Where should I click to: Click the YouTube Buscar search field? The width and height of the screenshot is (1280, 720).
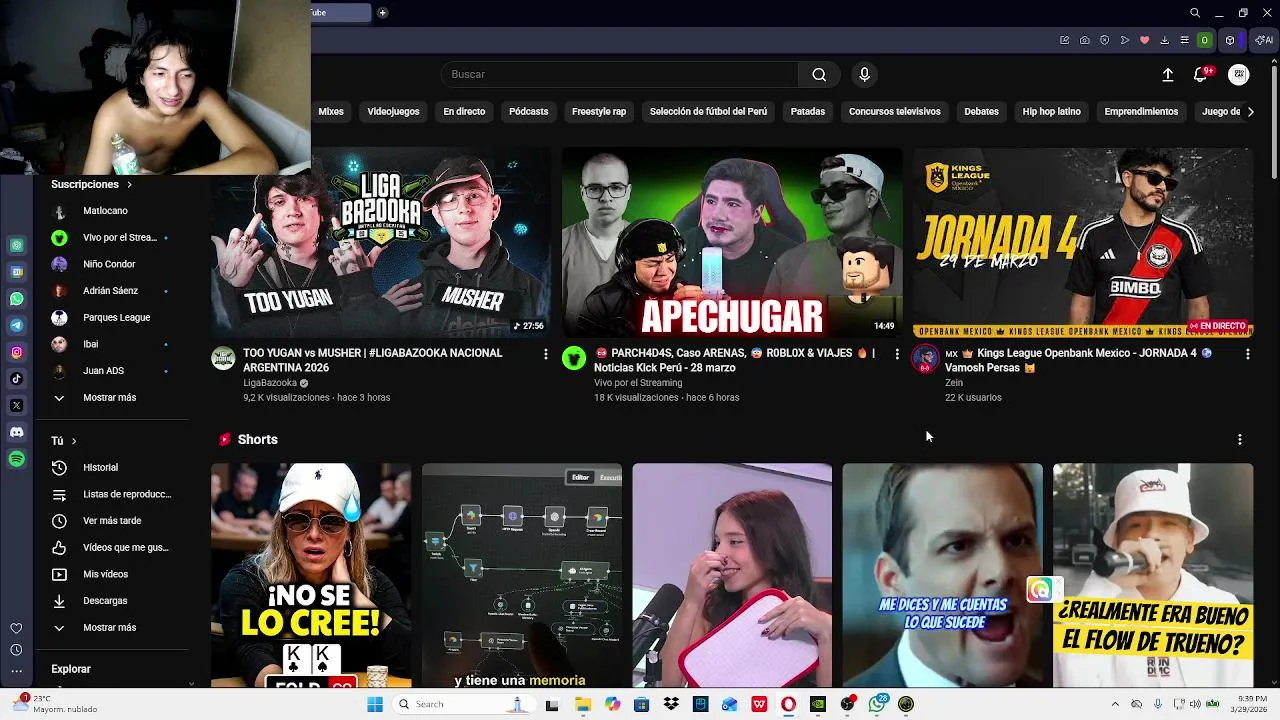pyautogui.click(x=619, y=74)
